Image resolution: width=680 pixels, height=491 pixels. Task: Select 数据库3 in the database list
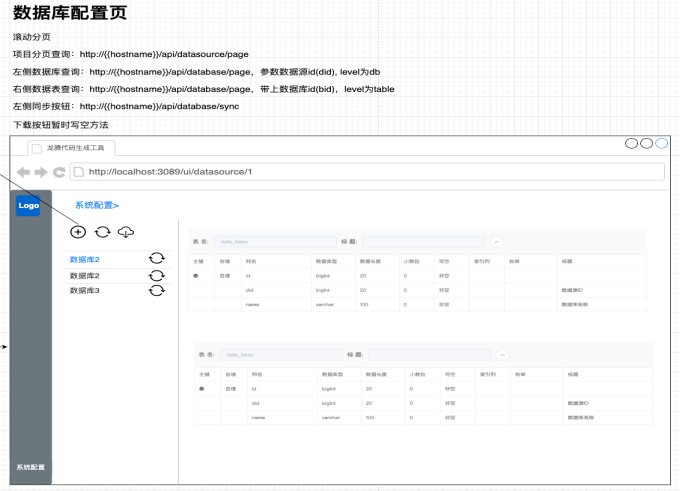tap(85, 291)
